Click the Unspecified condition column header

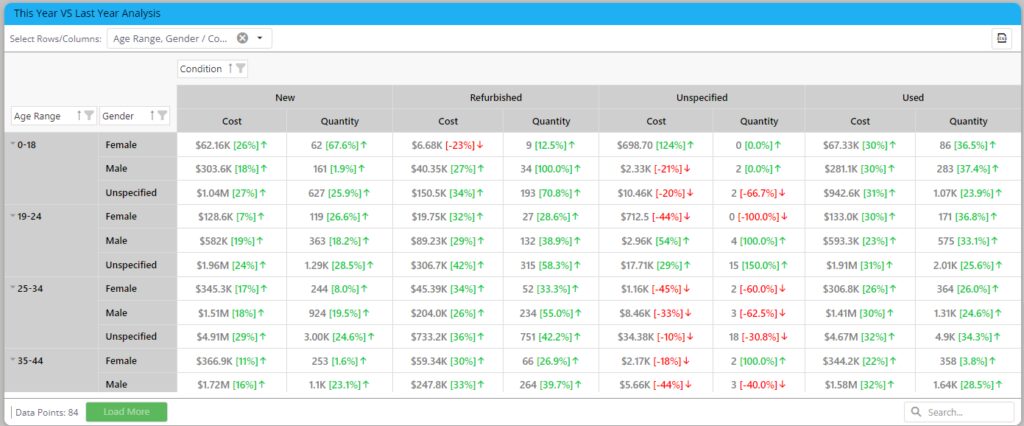tap(701, 98)
